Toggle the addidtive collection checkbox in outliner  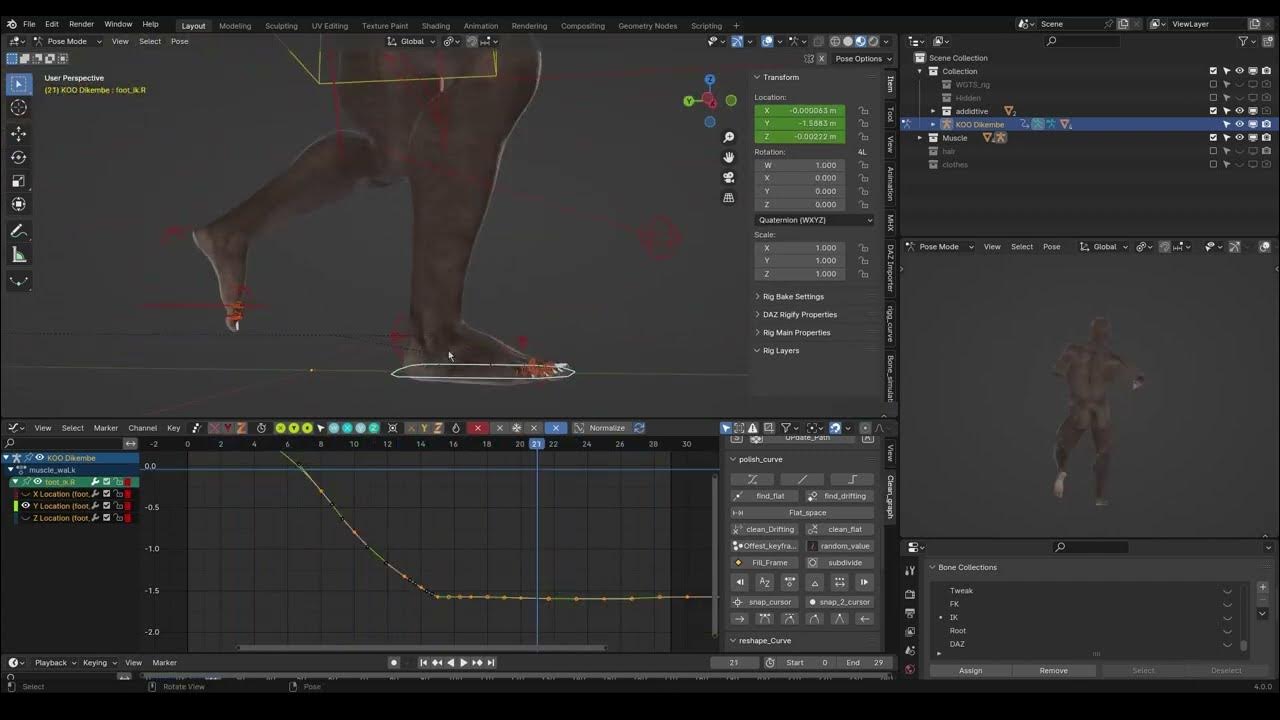[1213, 111]
